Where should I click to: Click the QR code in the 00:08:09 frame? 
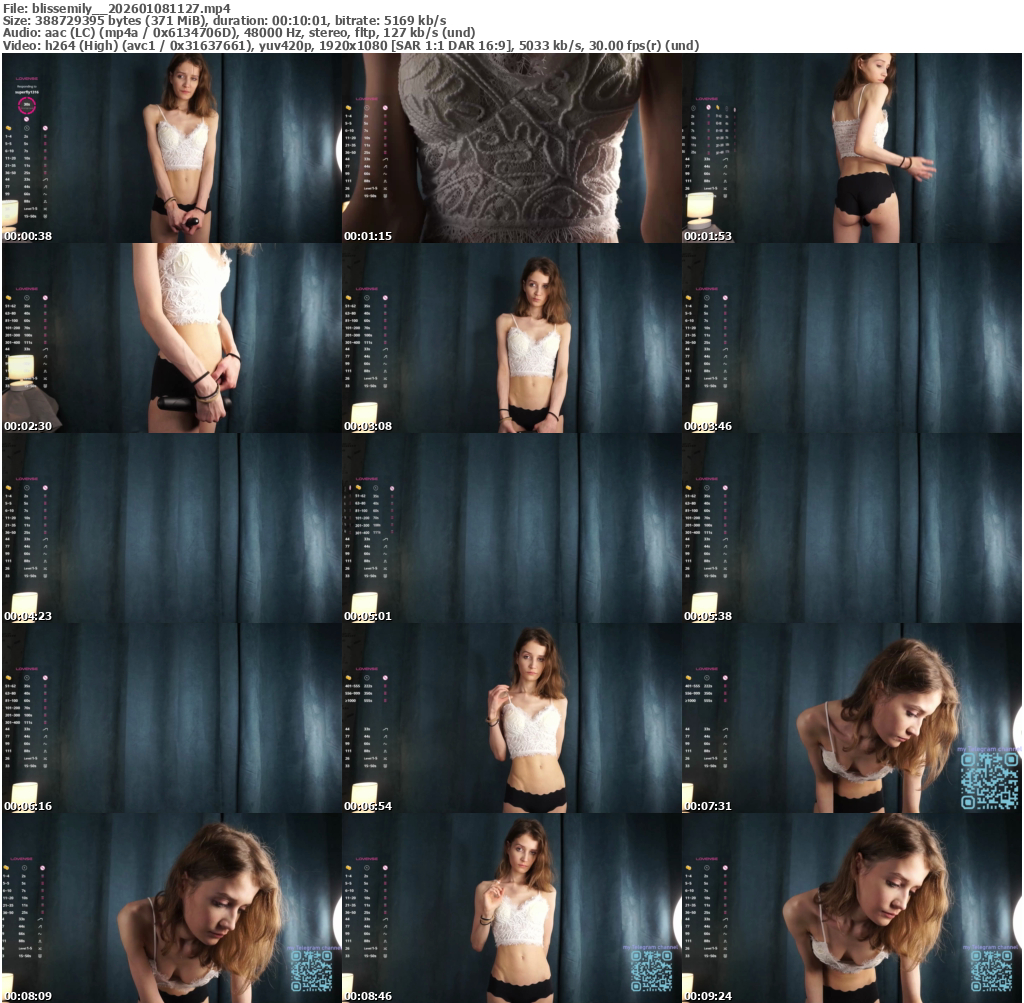[310, 970]
